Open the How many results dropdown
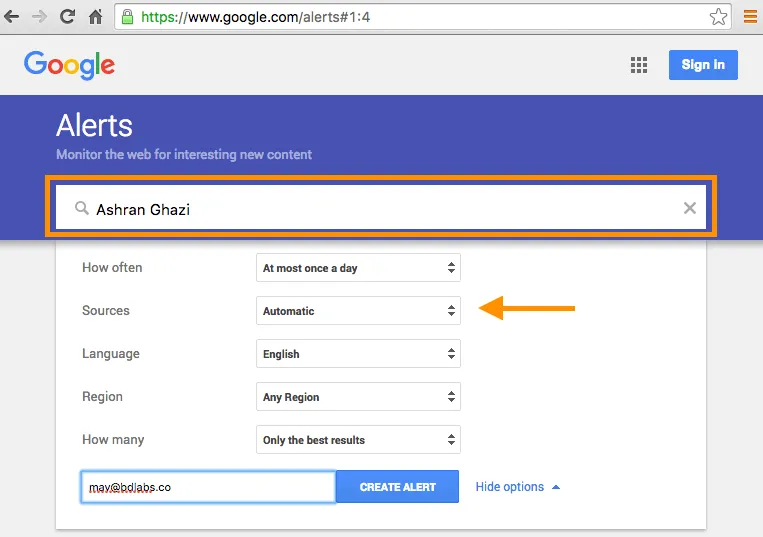This screenshot has height=537, width=763. [x=359, y=440]
